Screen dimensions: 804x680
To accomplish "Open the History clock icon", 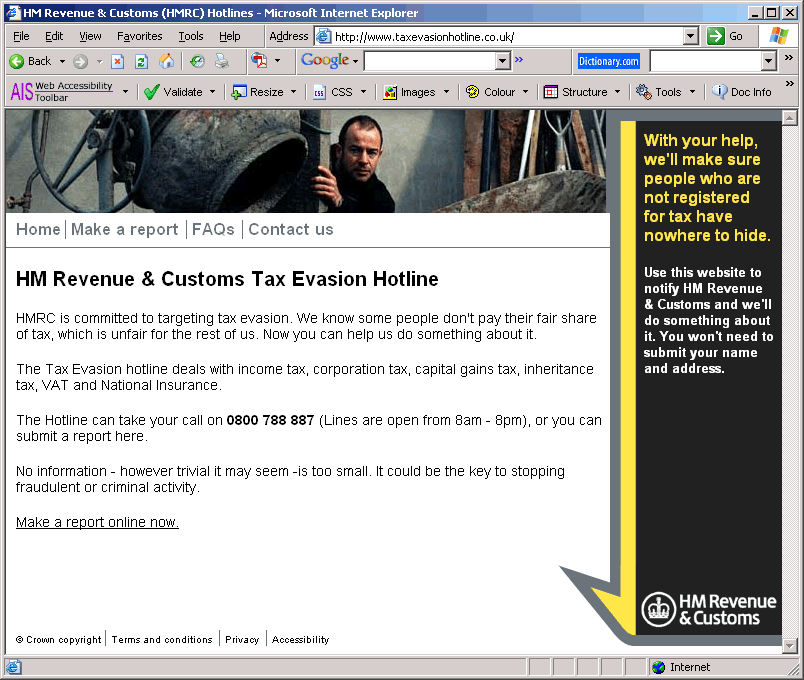I will (197, 62).
